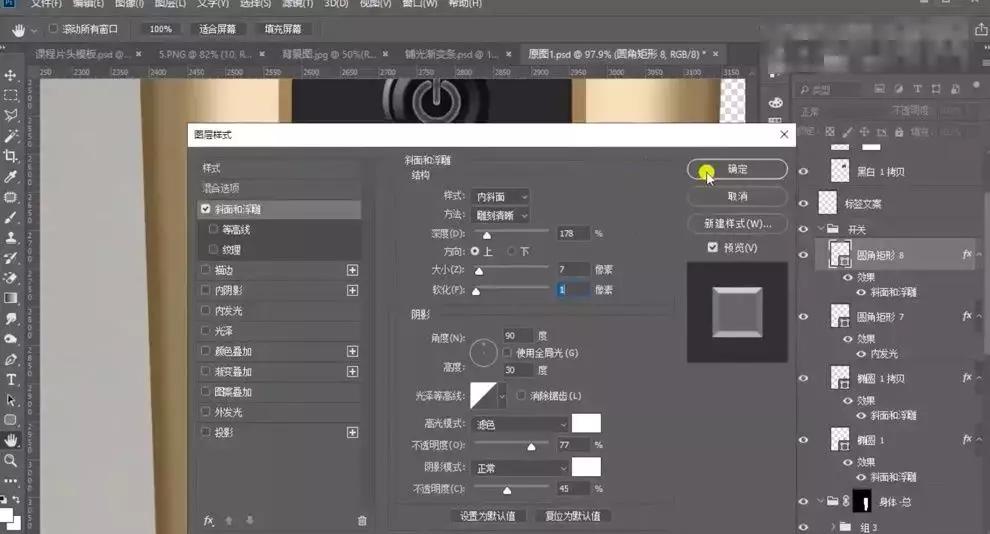
Task: Click 新建样式(W)... button
Action: point(737,223)
